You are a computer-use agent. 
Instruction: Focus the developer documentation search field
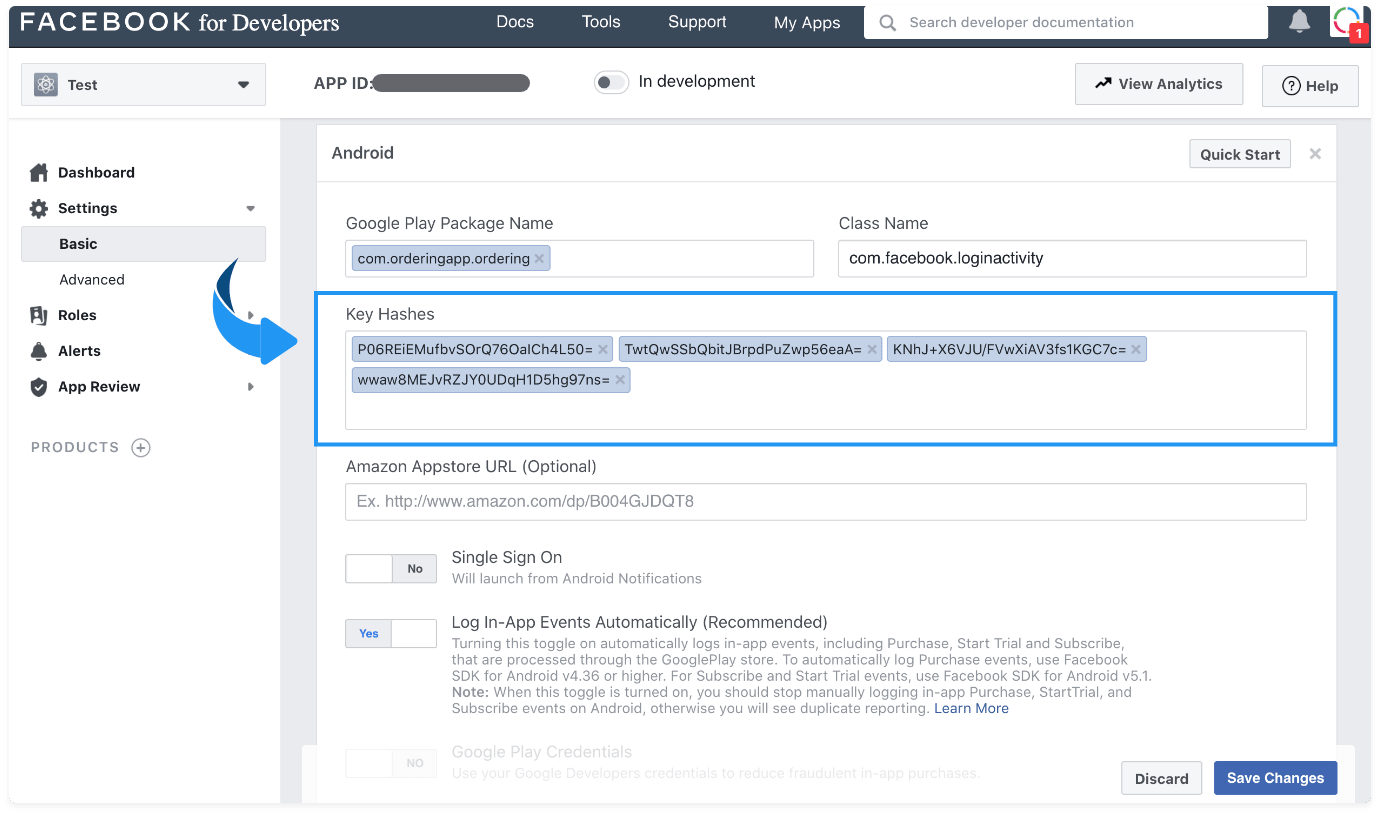[1066, 22]
